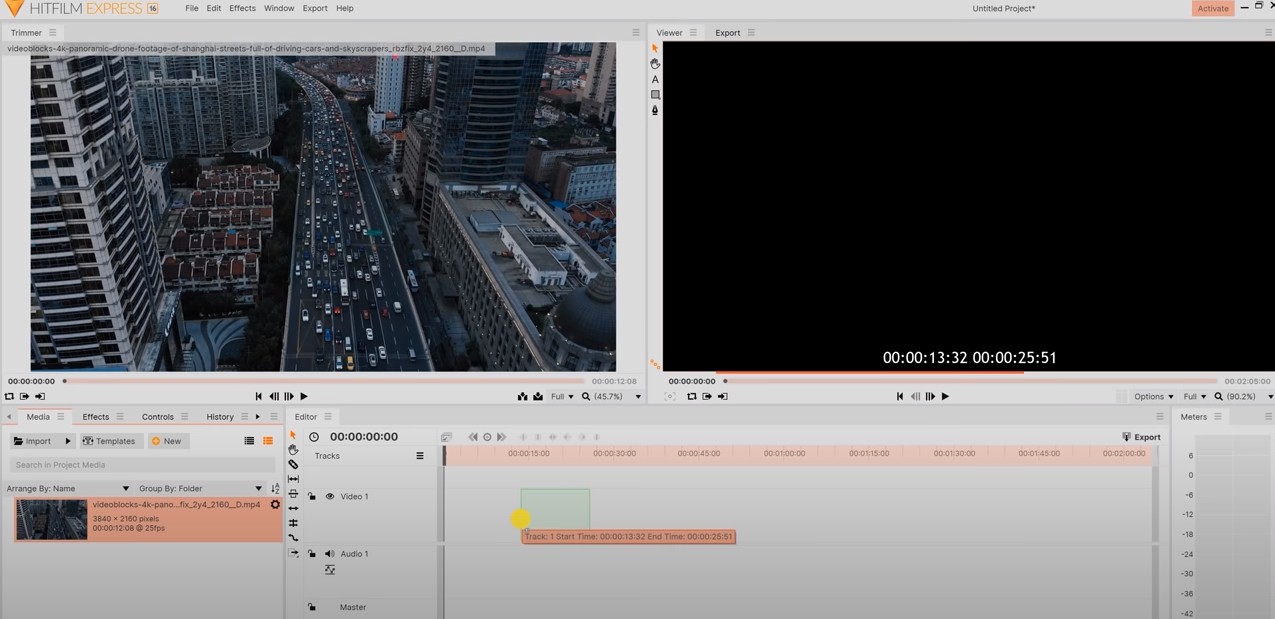Open Viewer zoom (90.2%) dropdown arrow
The image size is (1275, 619).
click(x=1270, y=397)
